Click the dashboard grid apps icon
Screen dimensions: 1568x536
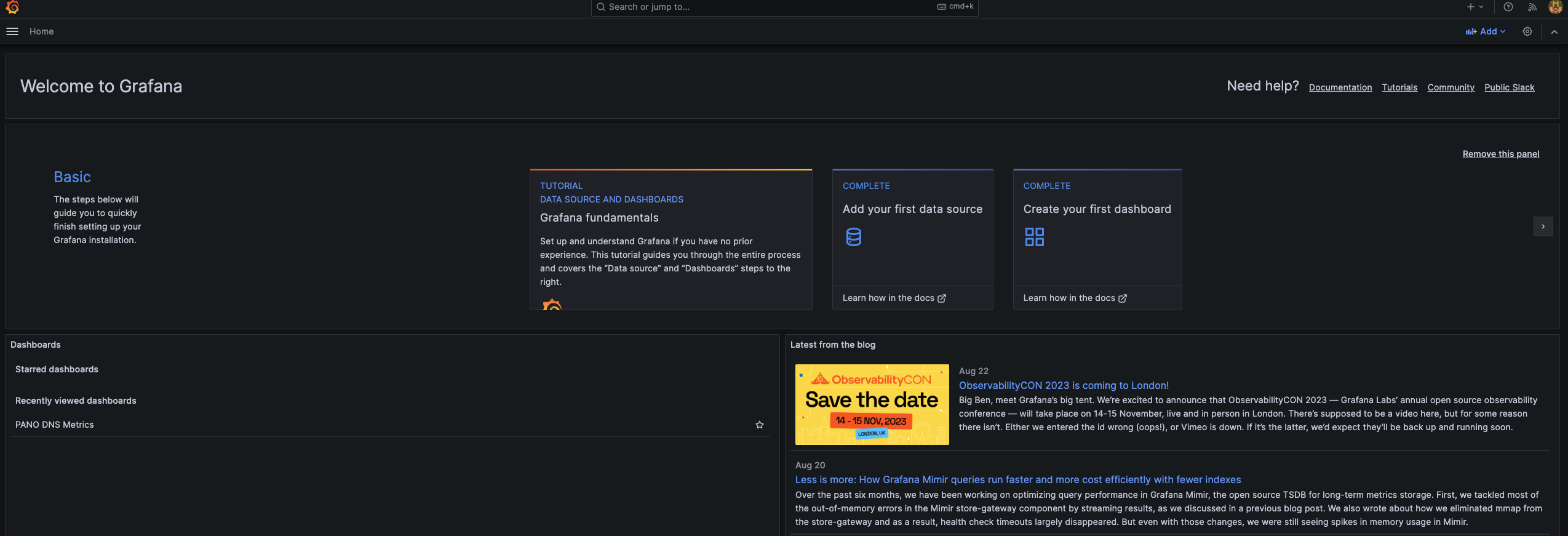[1034, 237]
